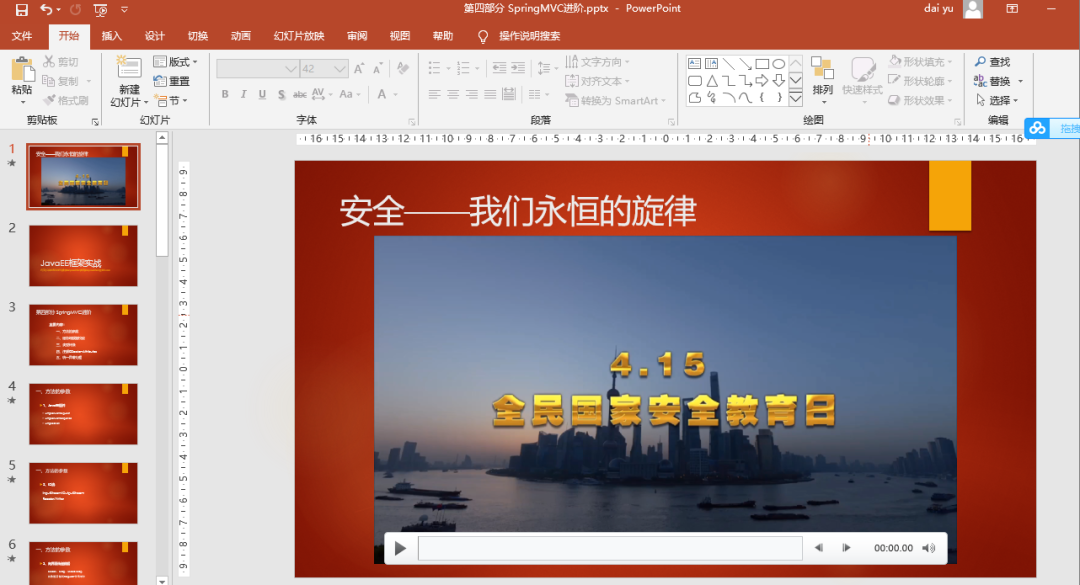This screenshot has width=1080, height=585.
Task: Click the Find (查找) magnifier icon
Action: [981, 62]
